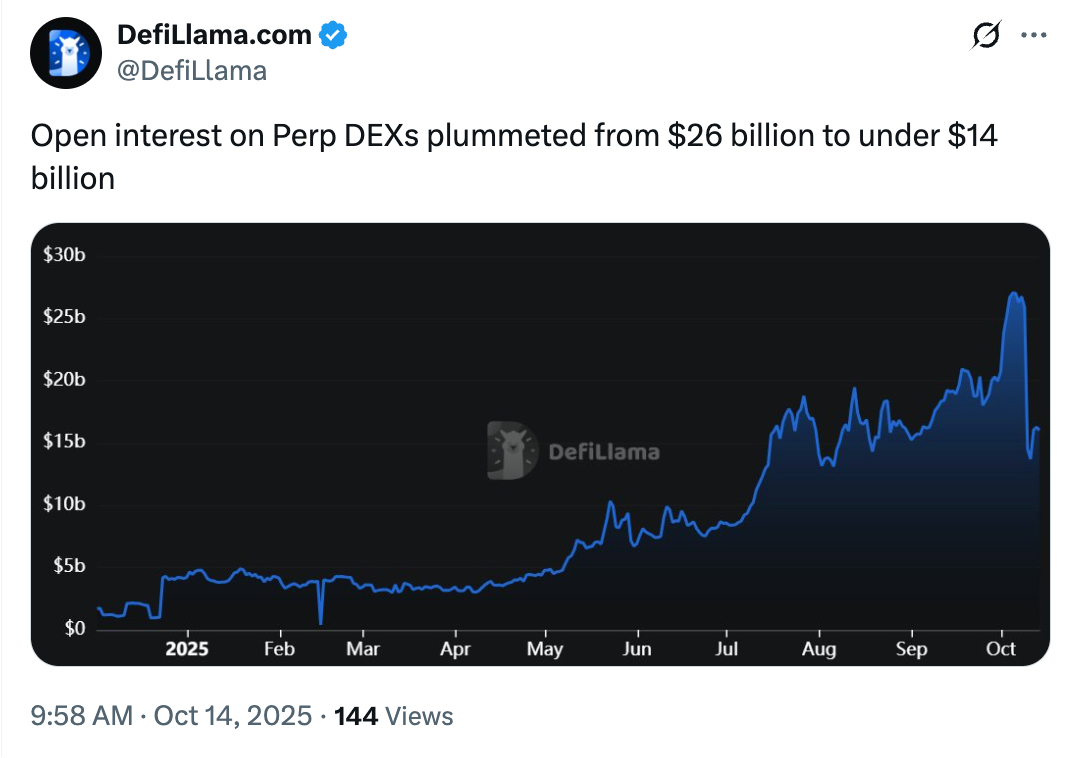Screen dimensions: 1076x758
Task: Click the $15b y-axis label
Action: pos(64,441)
